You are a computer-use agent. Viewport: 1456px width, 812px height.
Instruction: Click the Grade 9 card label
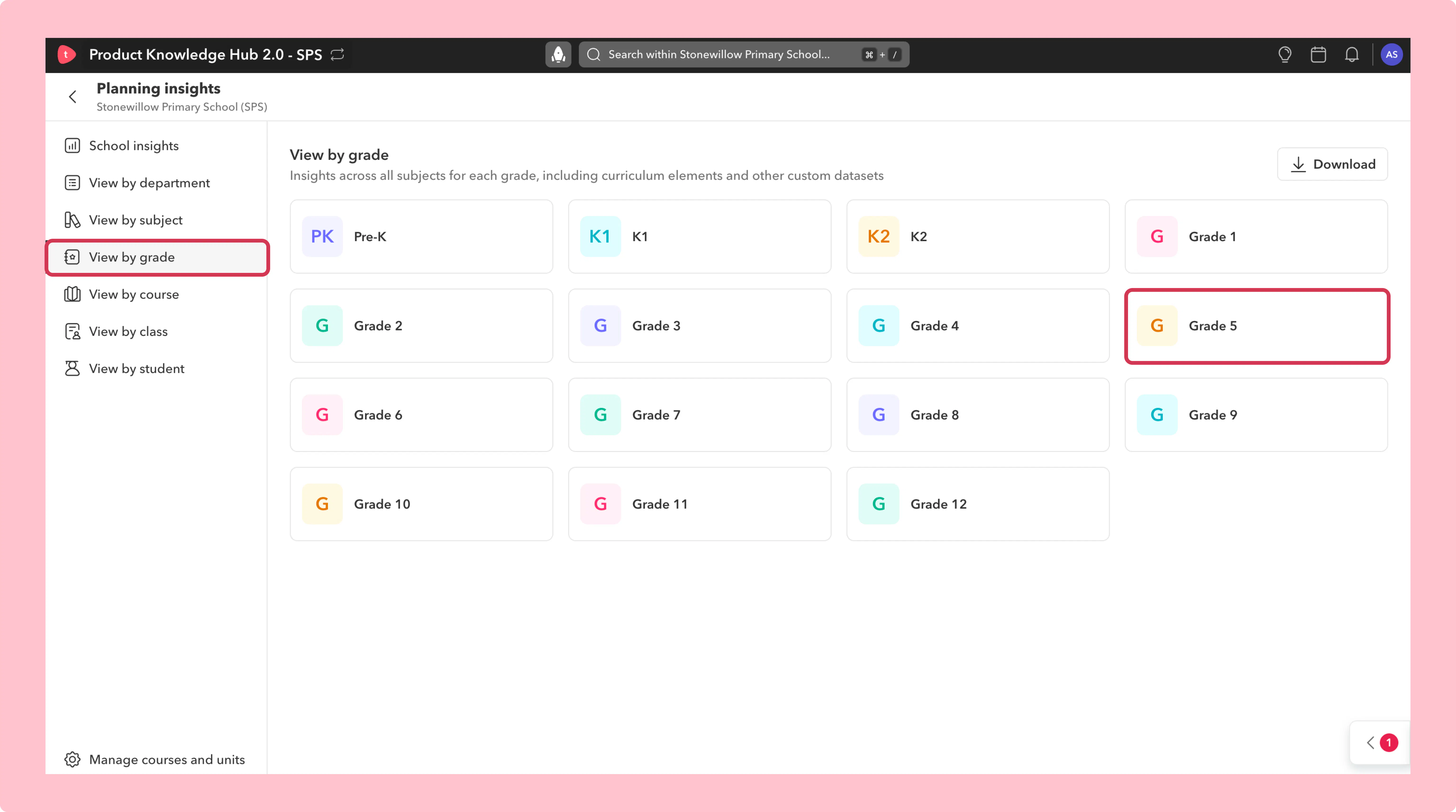(1213, 415)
